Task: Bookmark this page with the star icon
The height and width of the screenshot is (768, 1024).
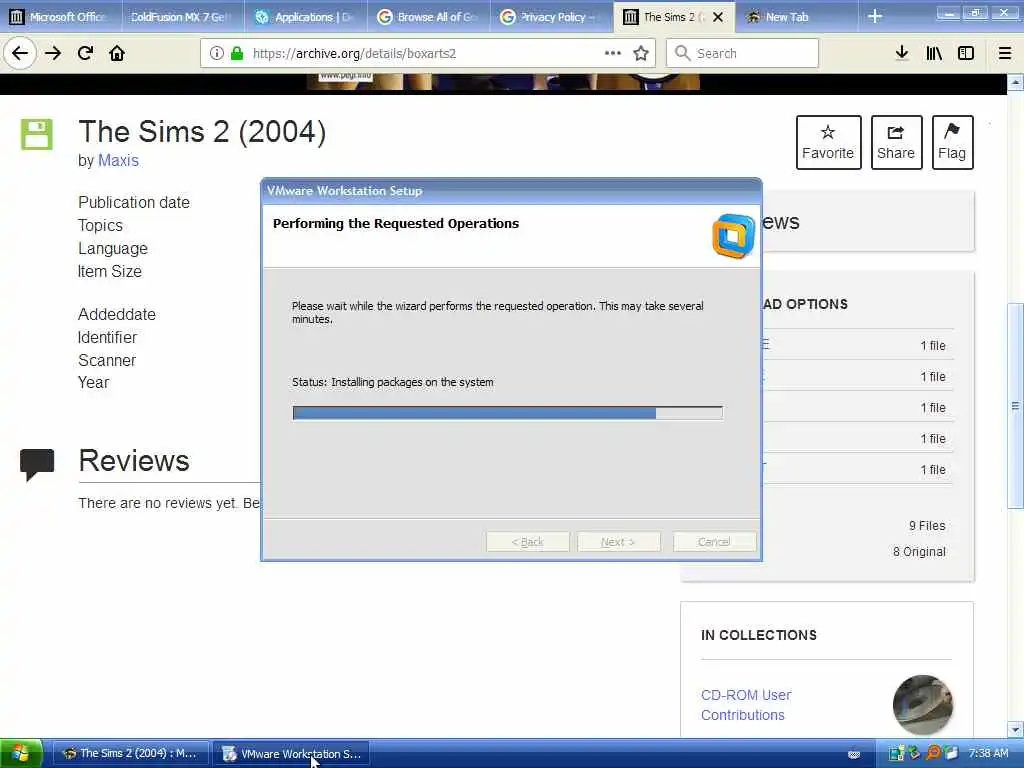Action: coord(641,54)
